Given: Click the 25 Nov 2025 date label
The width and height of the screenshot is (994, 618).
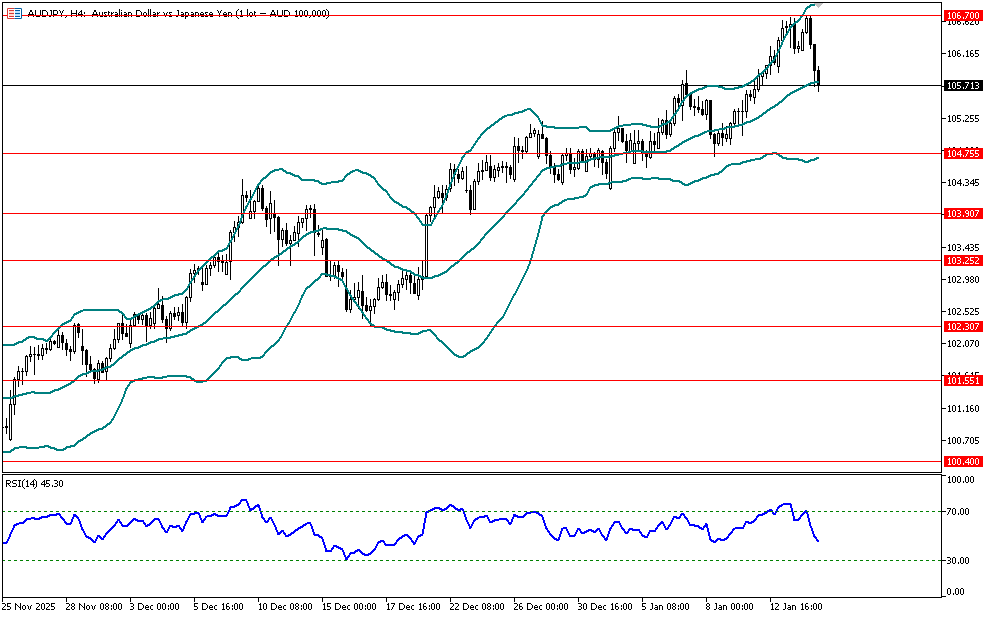Looking at the screenshot, I should point(28,606).
